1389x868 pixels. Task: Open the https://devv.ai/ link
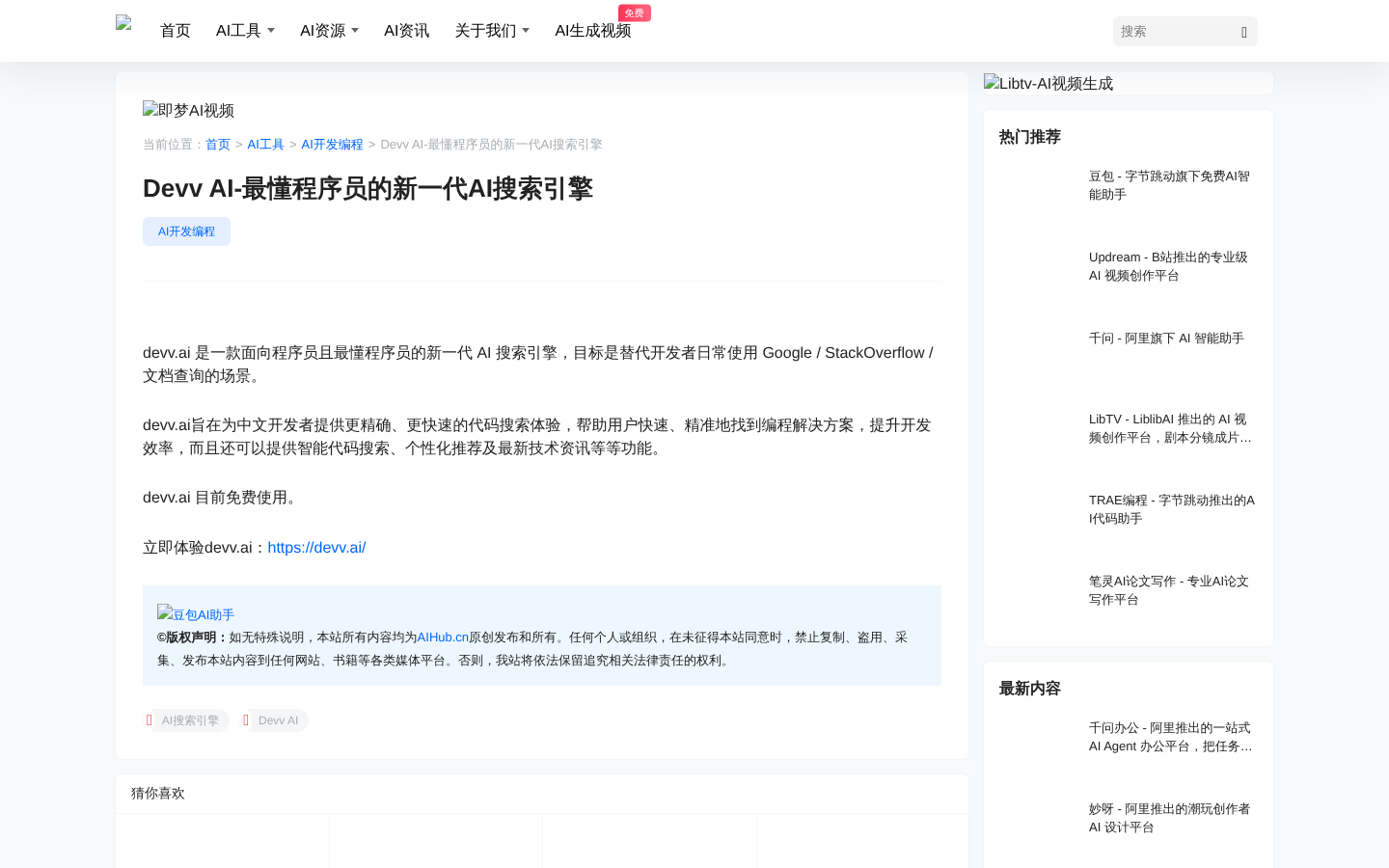316,548
